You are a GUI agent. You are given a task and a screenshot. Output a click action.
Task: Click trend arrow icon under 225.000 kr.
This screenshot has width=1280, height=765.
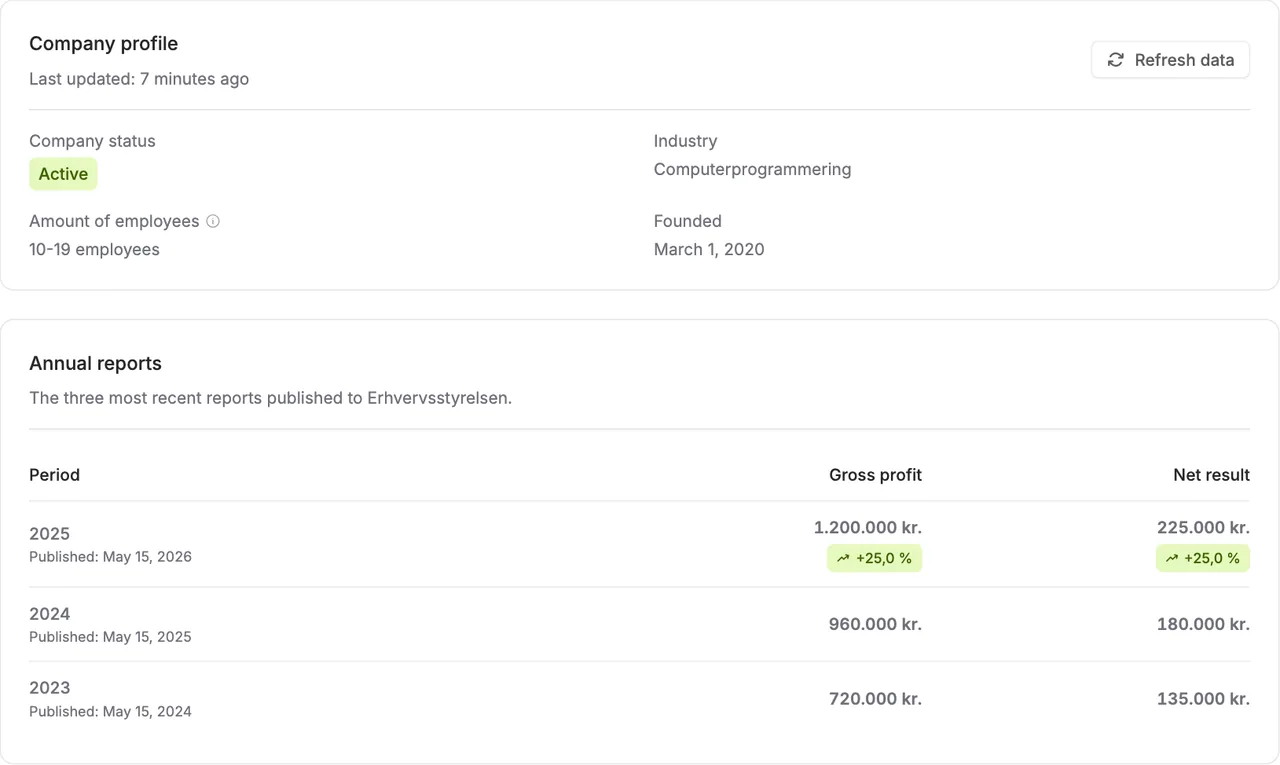1172,558
